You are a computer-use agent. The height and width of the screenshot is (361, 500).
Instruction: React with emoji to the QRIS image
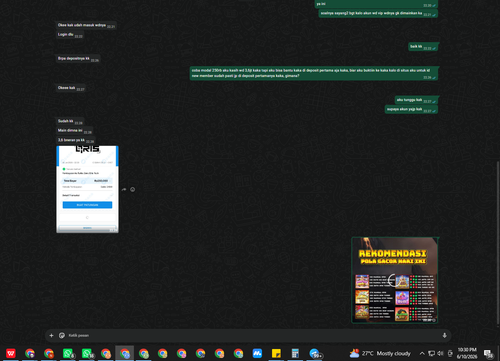click(132, 189)
